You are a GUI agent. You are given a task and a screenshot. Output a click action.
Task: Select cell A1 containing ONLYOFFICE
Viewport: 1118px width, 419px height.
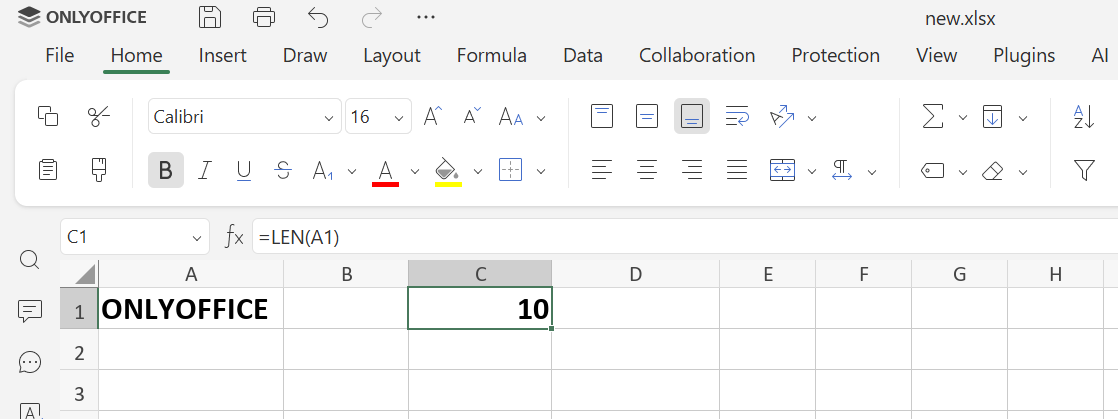(x=191, y=309)
